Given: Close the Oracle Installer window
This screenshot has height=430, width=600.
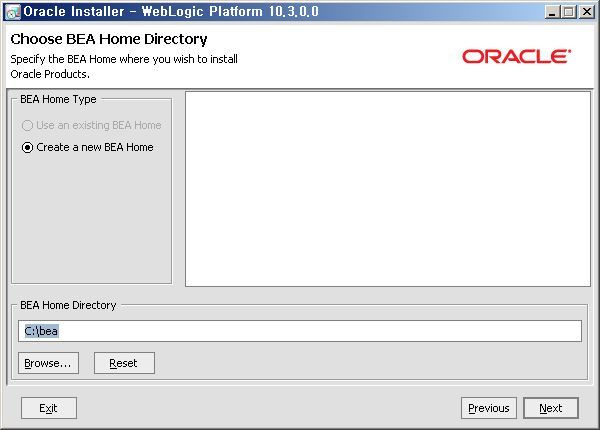Looking at the screenshot, I should pyautogui.click(x=586, y=12).
